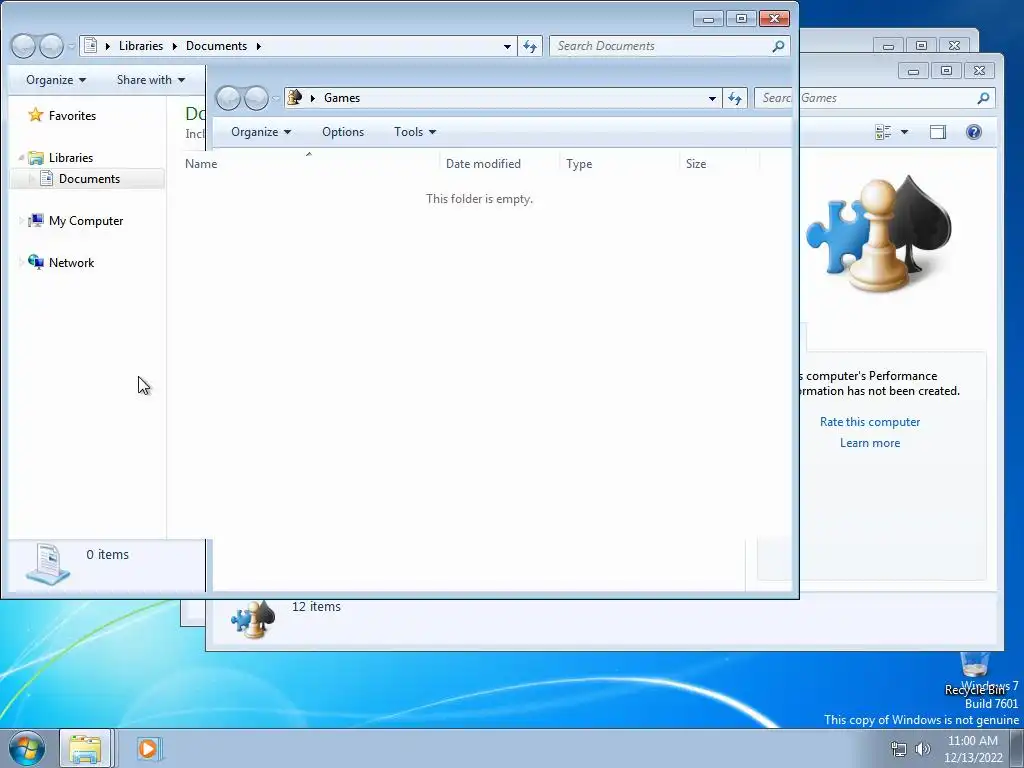Click Documents breadcrumb in address bar

tap(216, 46)
